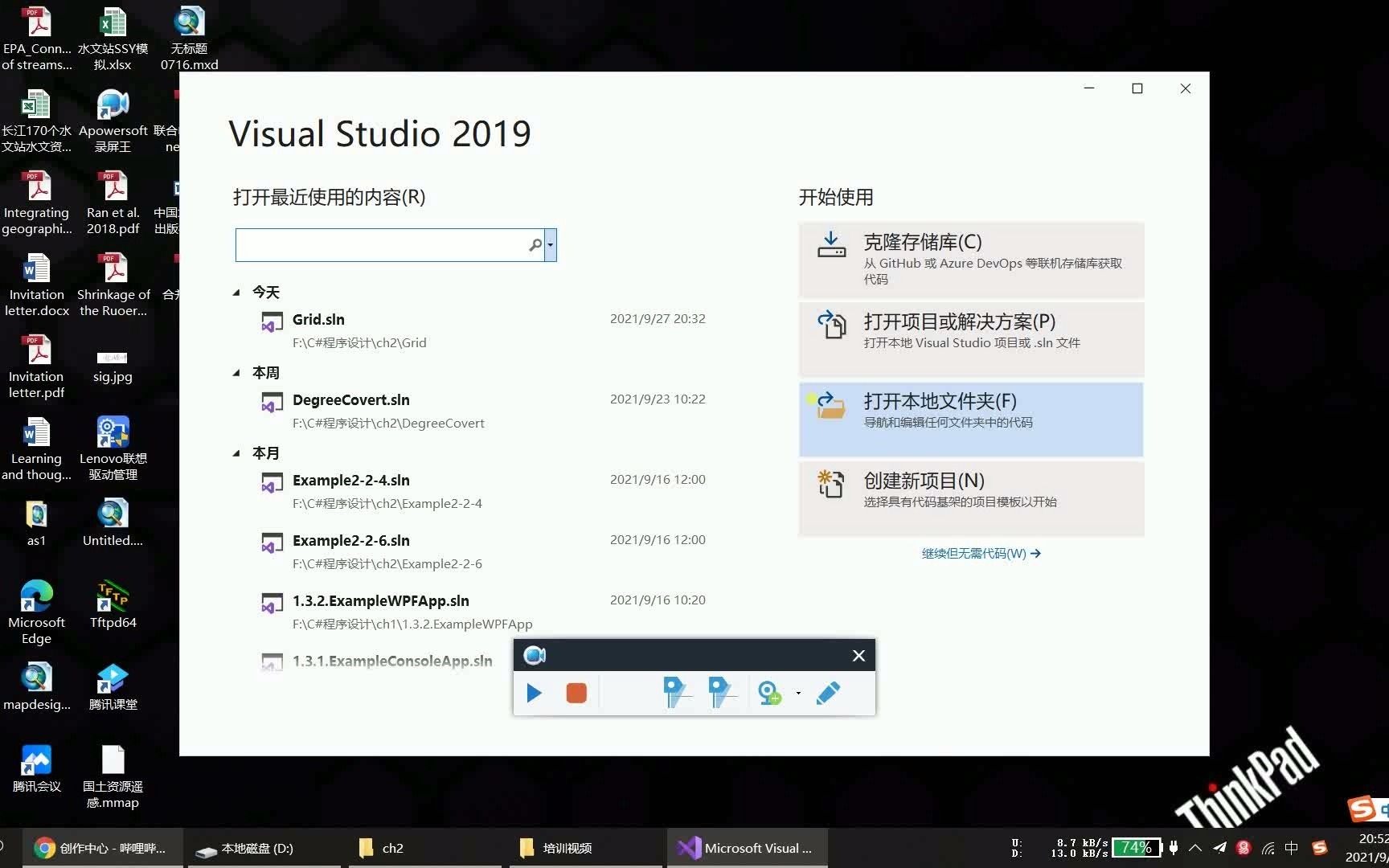
Task: Switch to 培训视频 folder taskbar window
Action: coord(585,848)
